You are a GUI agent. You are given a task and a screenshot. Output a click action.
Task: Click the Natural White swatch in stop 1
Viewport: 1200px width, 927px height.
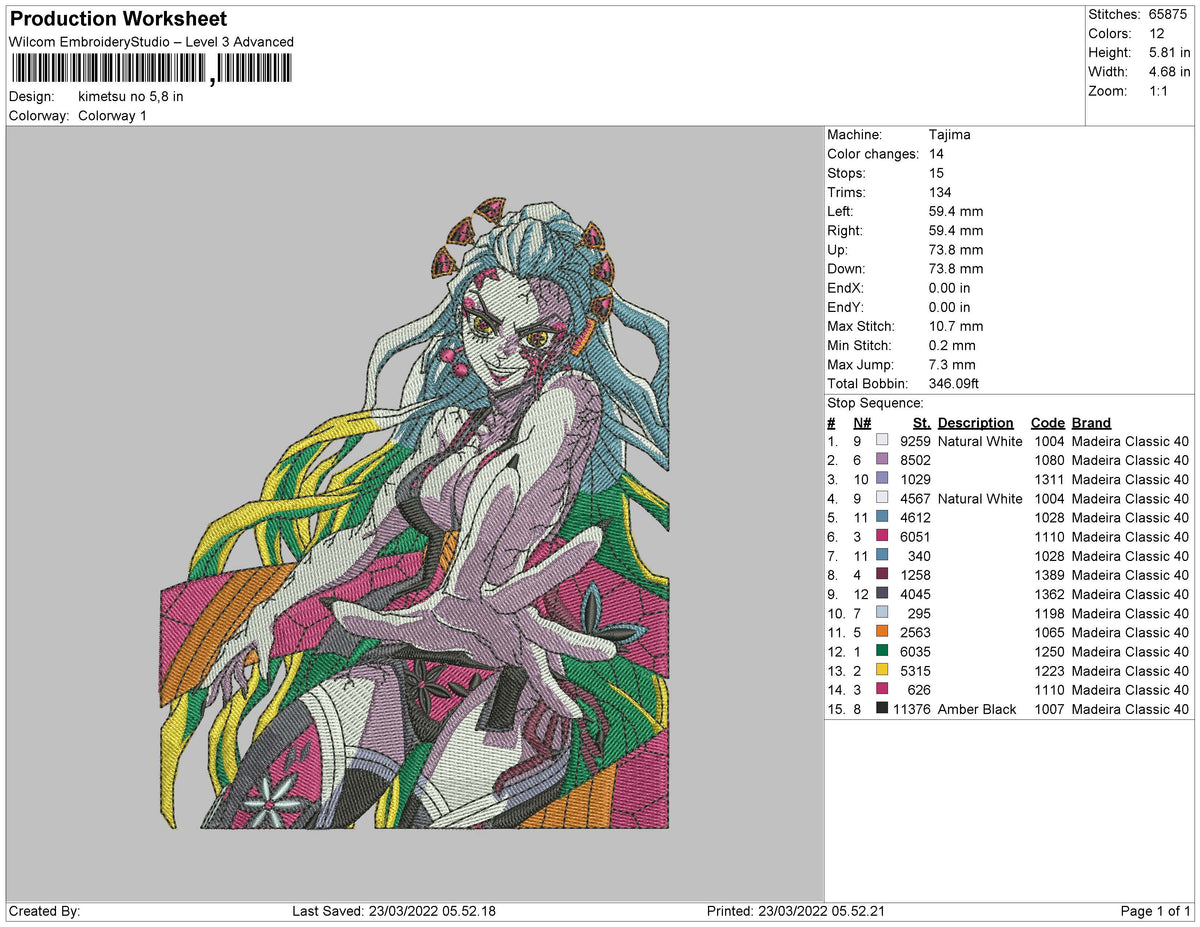[x=882, y=441]
